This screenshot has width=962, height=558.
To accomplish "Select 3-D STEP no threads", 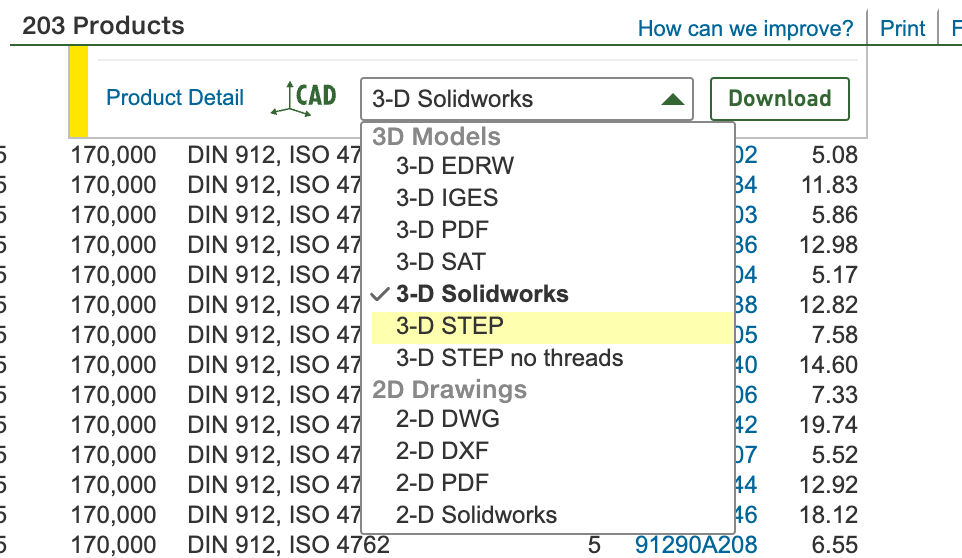I will [x=509, y=358].
